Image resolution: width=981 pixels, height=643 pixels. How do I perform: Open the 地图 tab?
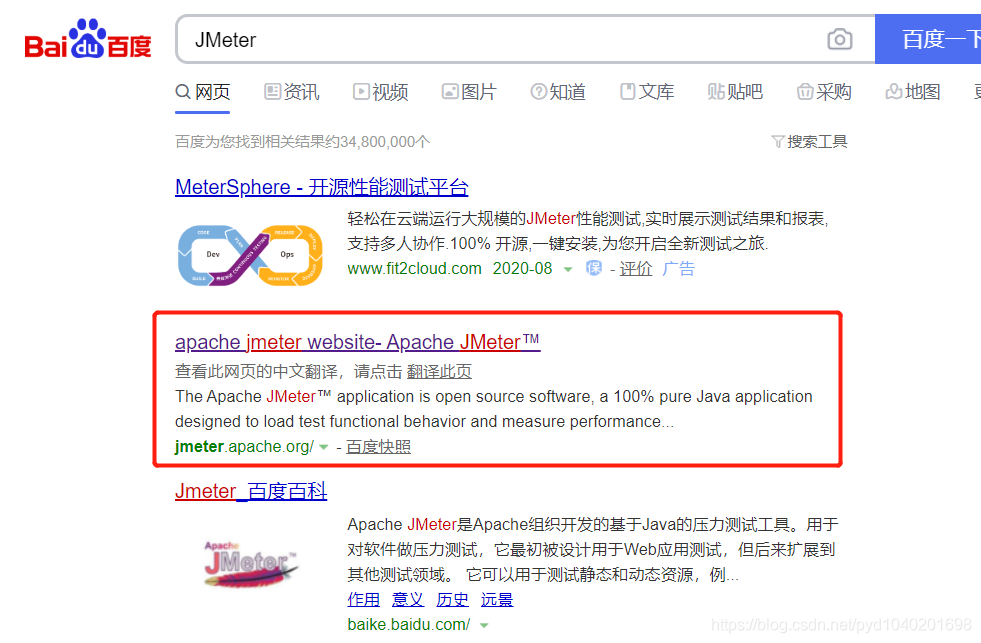(913, 92)
